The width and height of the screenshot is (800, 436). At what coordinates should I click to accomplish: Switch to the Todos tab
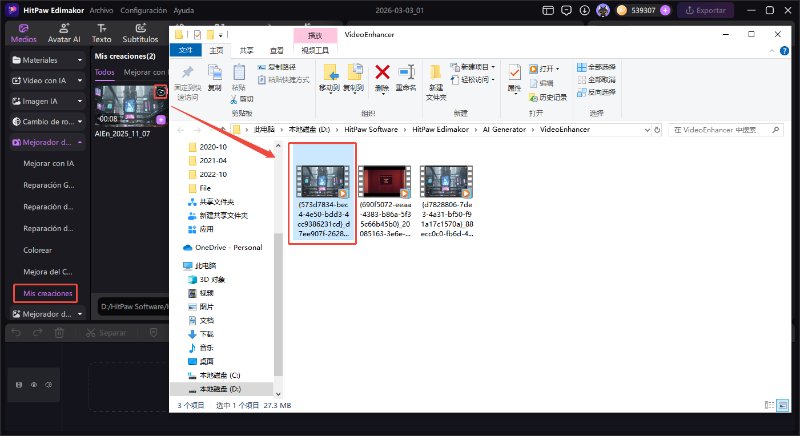(x=105, y=72)
